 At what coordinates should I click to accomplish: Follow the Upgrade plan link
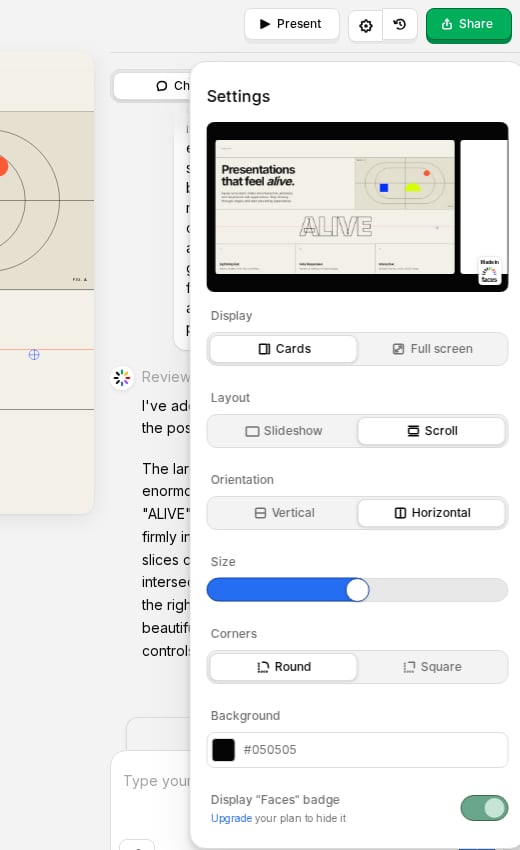(x=231, y=818)
